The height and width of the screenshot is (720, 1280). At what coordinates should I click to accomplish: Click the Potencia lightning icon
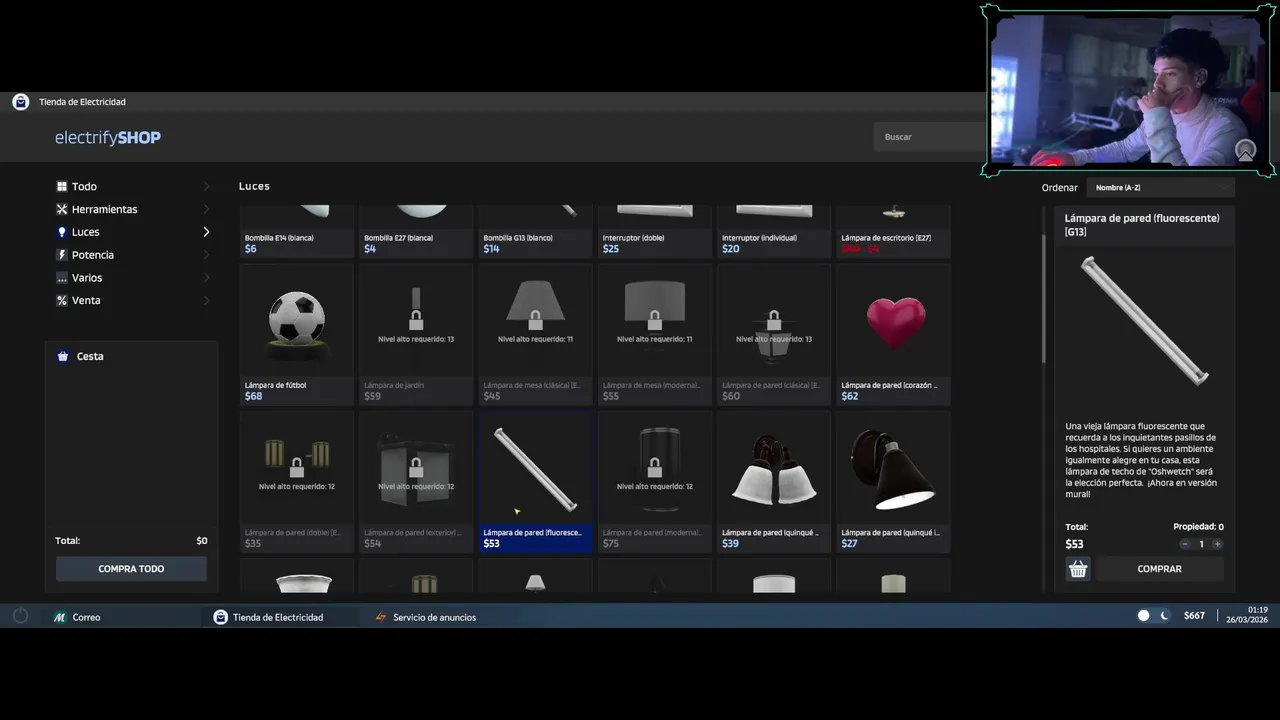tap(62, 255)
